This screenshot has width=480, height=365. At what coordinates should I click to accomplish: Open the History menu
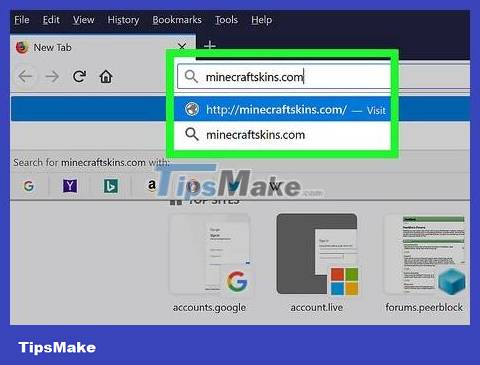(123, 20)
